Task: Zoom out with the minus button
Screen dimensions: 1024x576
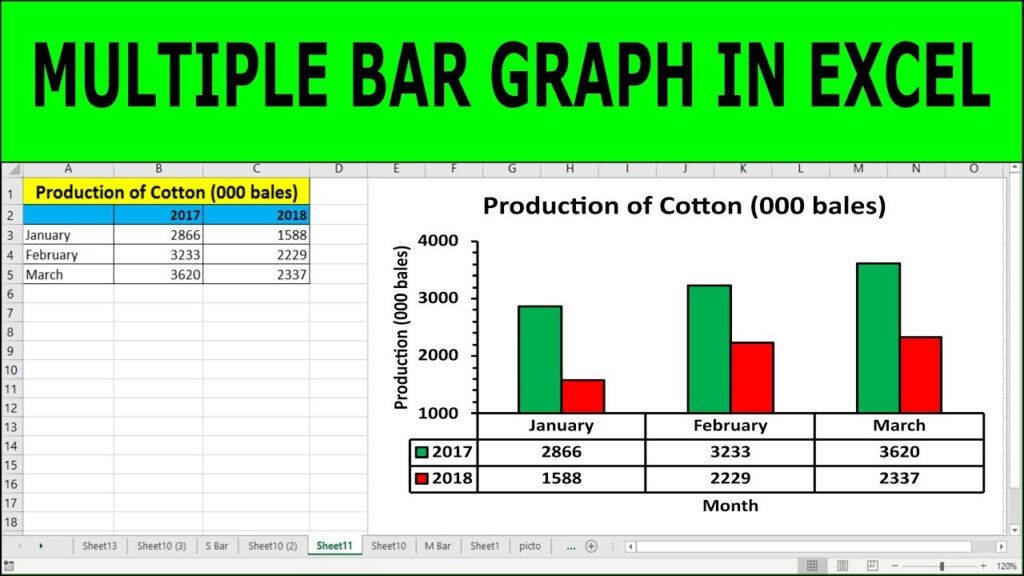Action: tap(895, 566)
